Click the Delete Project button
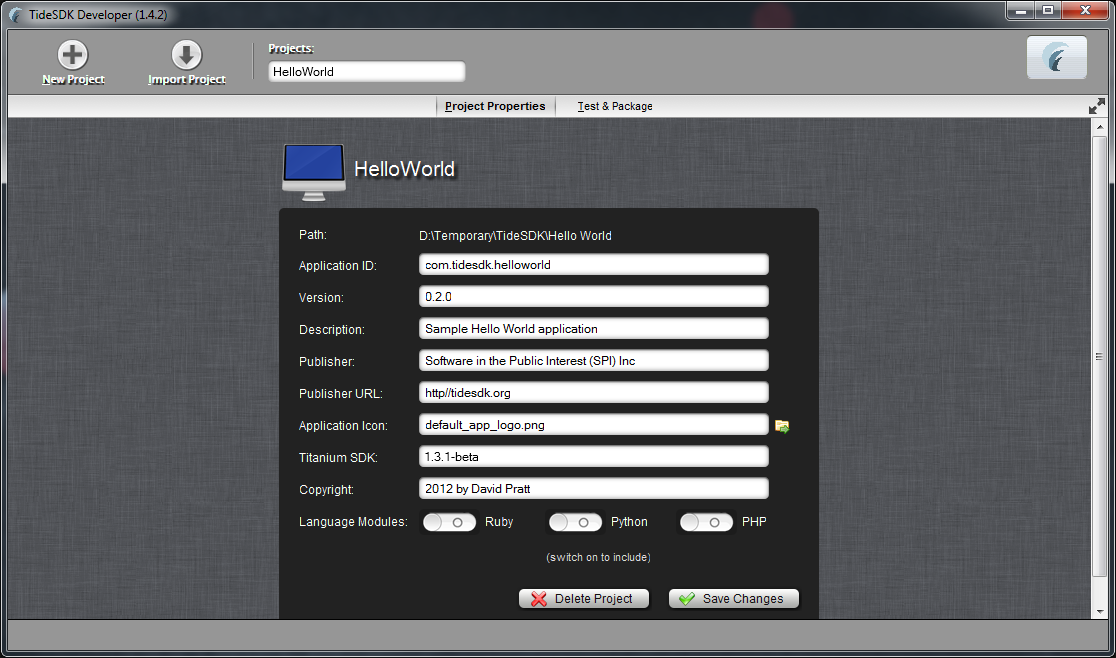The image size is (1116, 658). pos(584,599)
